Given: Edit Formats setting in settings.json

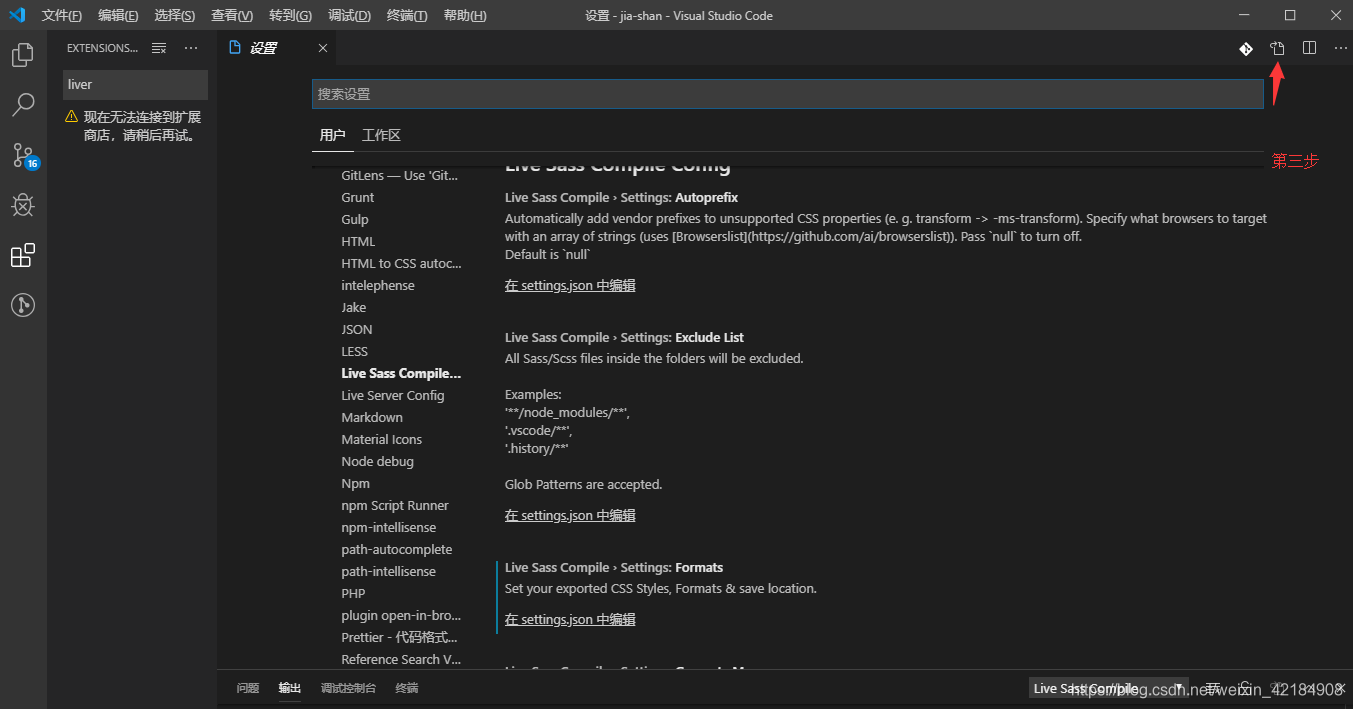Looking at the screenshot, I should point(570,619).
